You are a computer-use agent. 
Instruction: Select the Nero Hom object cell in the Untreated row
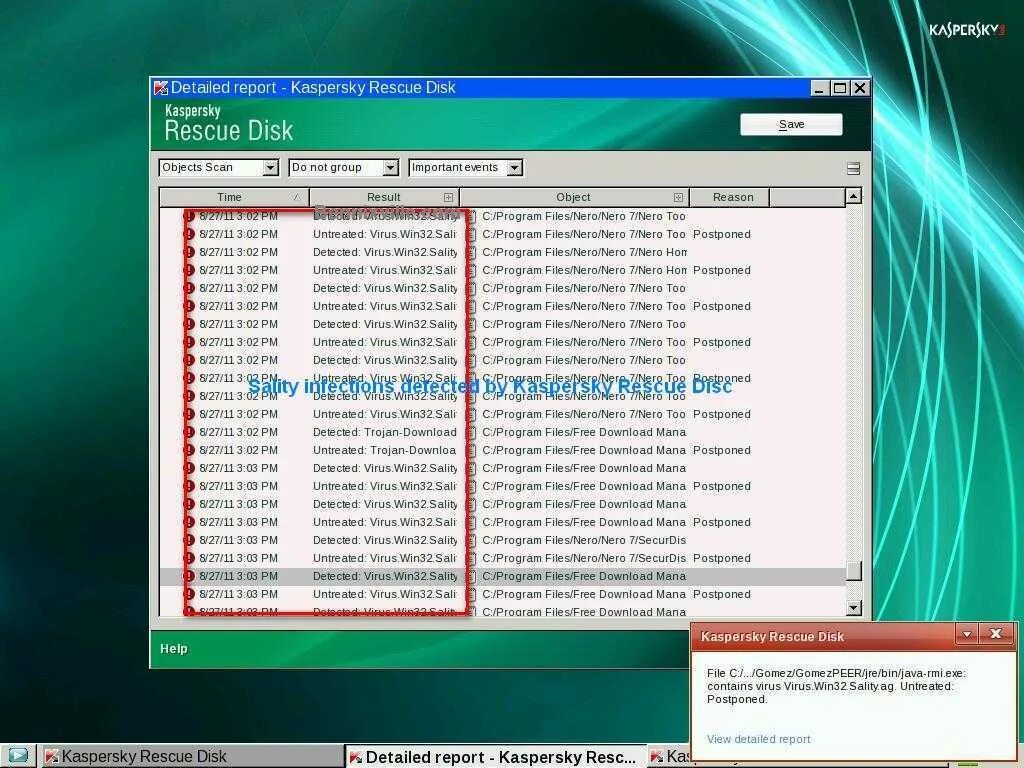(584, 270)
